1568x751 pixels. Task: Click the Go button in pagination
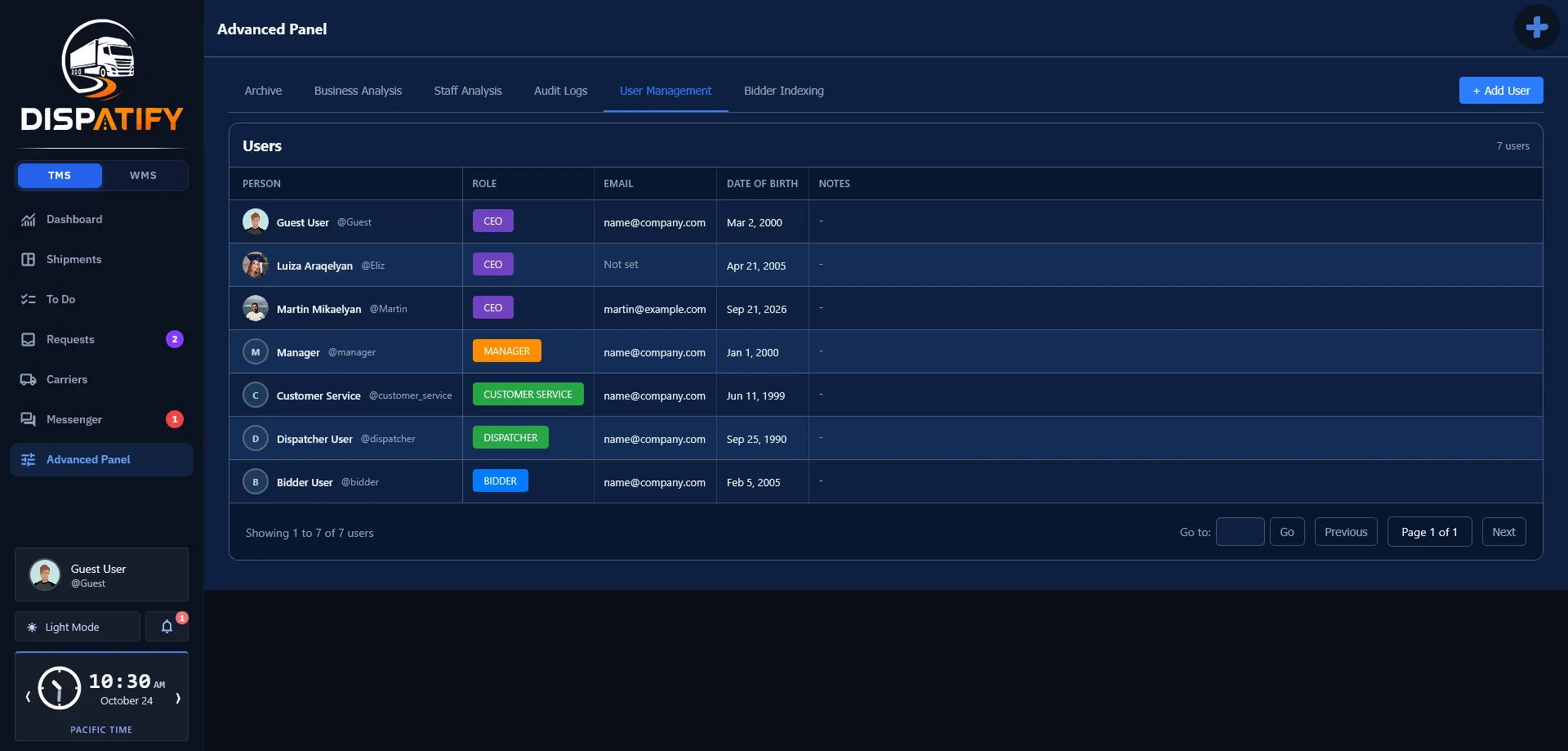(x=1287, y=532)
